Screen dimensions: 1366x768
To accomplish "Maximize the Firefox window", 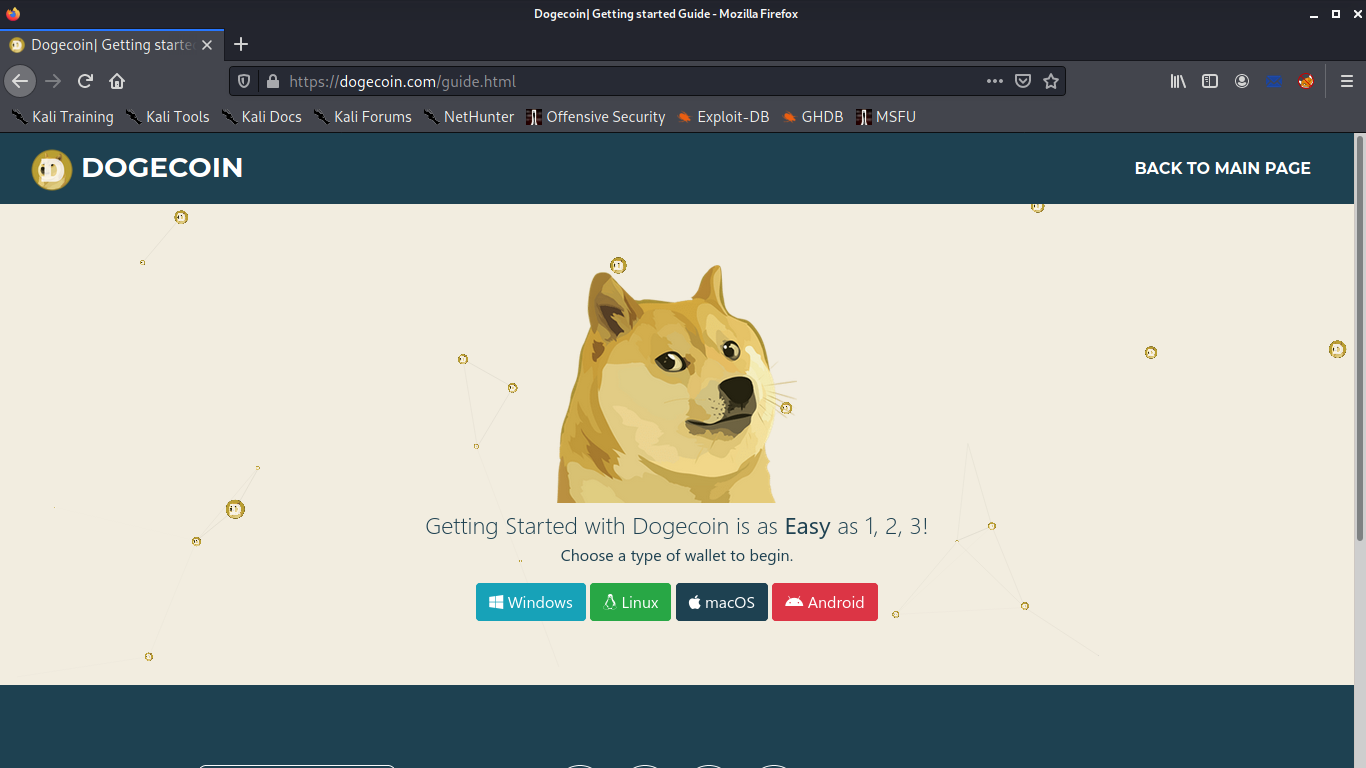I will click(x=1335, y=14).
